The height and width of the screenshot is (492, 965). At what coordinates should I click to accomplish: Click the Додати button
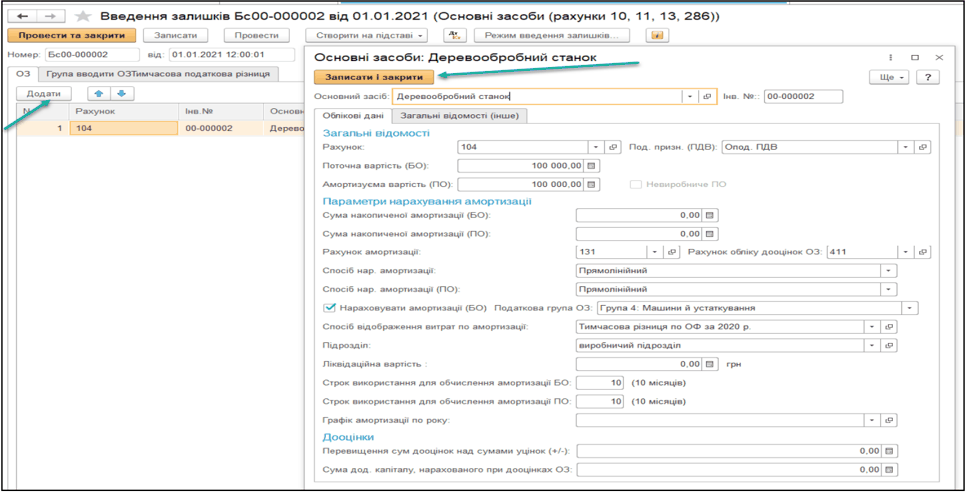44,94
